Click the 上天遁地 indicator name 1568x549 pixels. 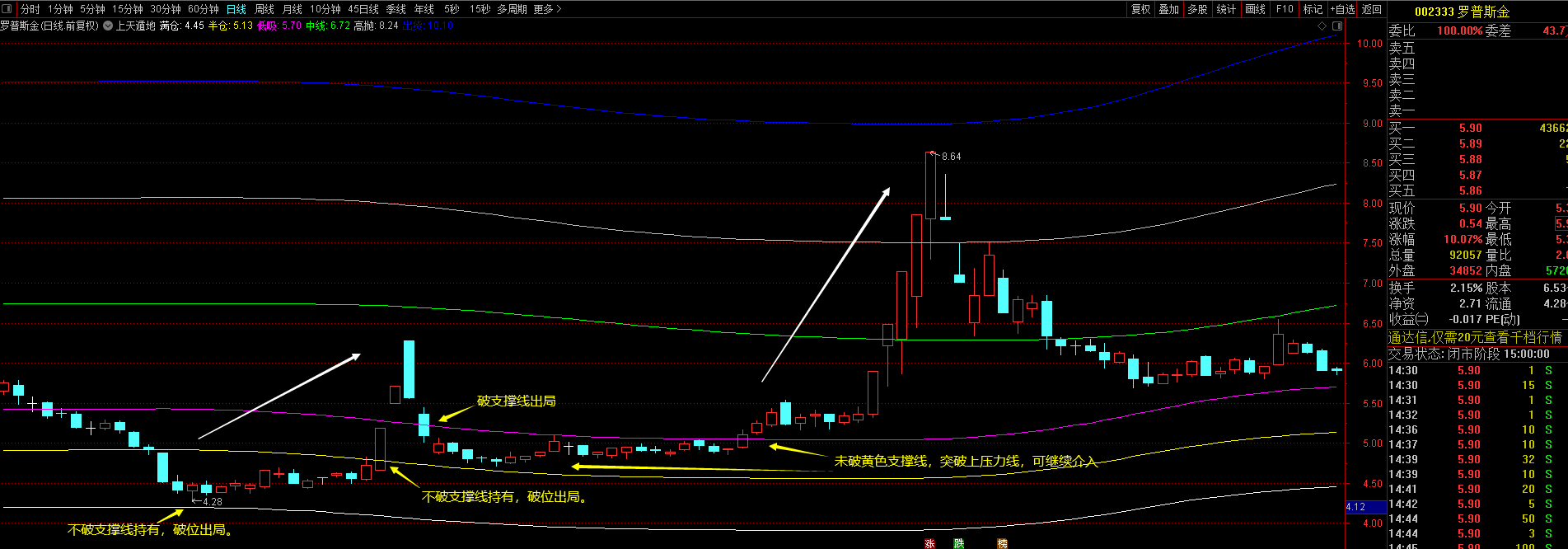[135, 26]
